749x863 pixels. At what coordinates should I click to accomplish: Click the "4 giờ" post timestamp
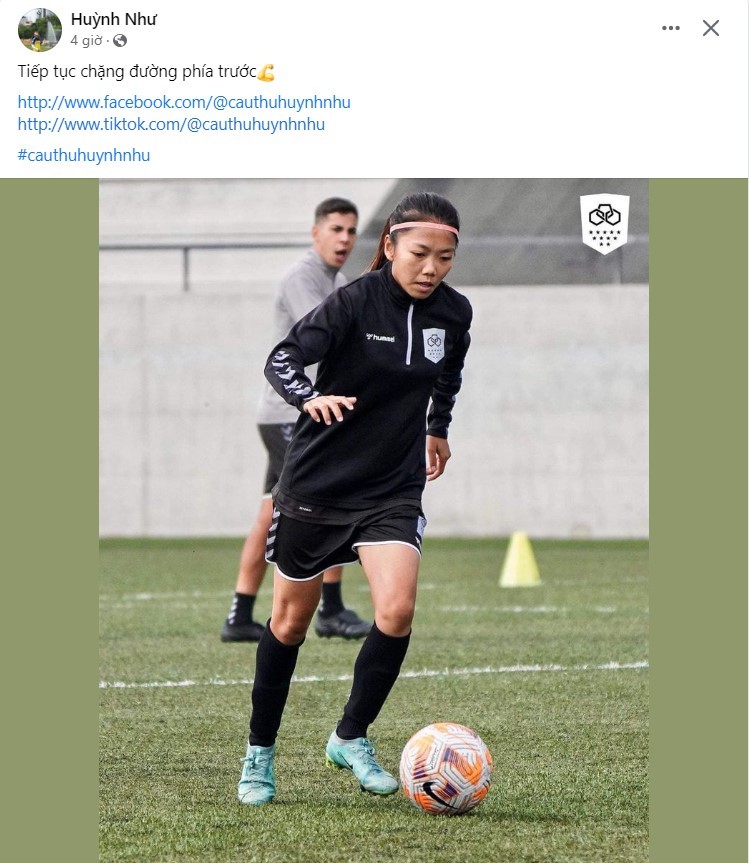[86, 41]
